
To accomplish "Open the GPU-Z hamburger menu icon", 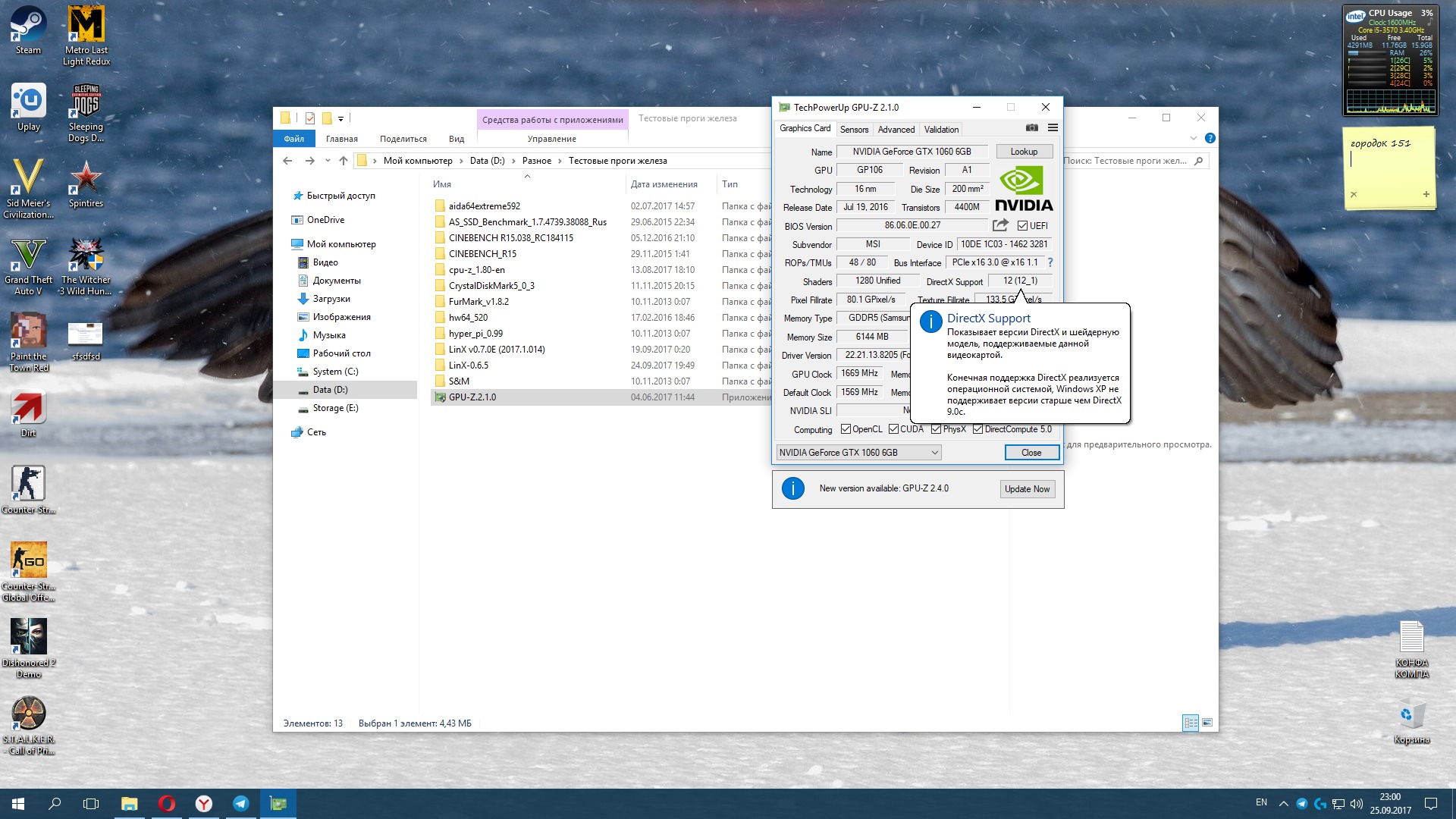I will 1053,128.
